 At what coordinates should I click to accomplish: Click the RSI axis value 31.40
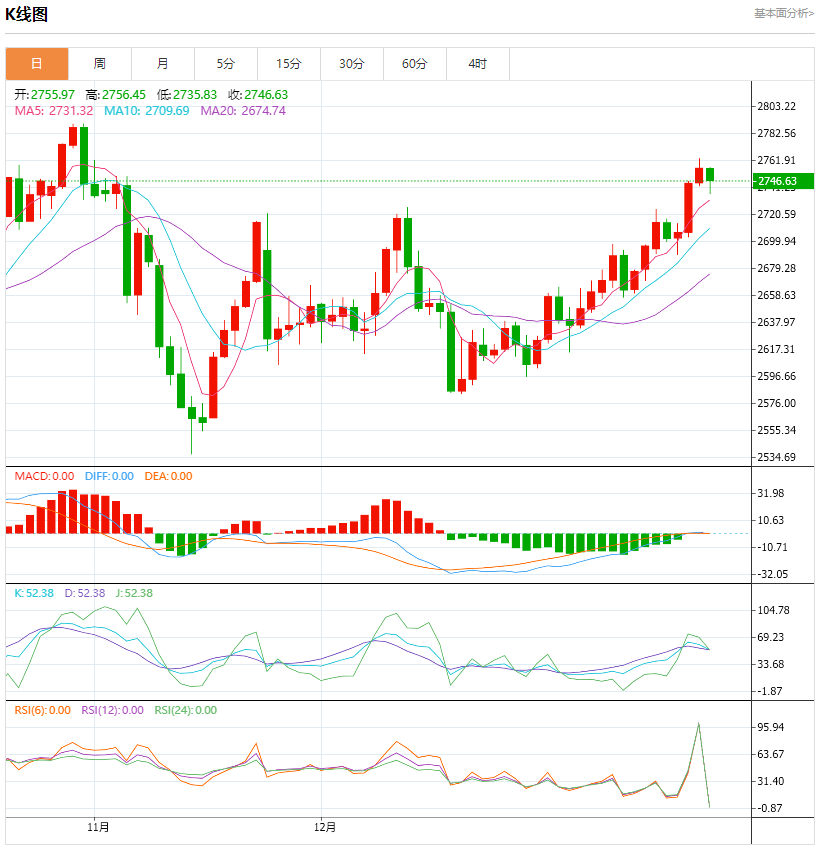pyautogui.click(x=771, y=781)
